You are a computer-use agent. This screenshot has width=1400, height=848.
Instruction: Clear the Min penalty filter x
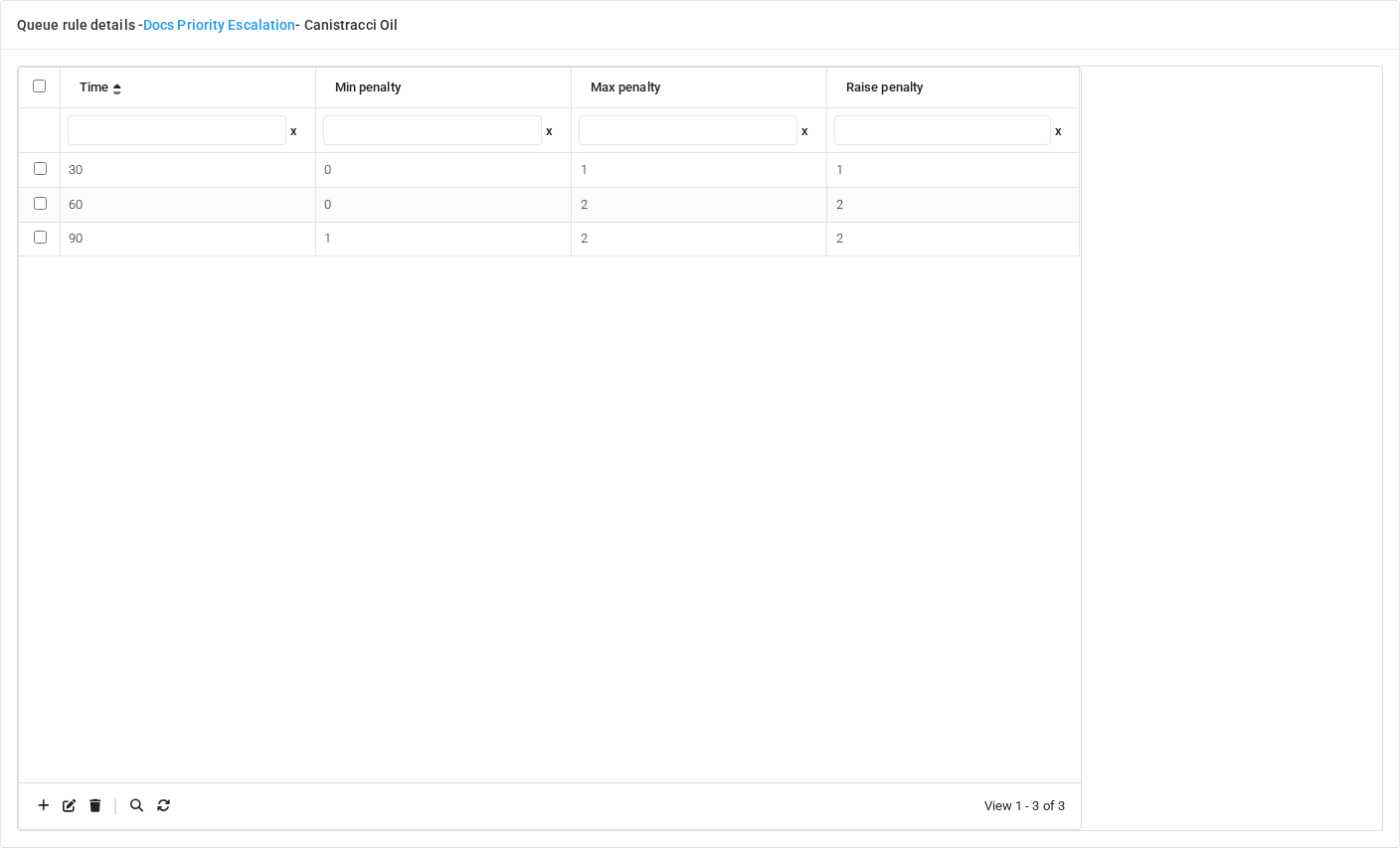click(x=549, y=131)
